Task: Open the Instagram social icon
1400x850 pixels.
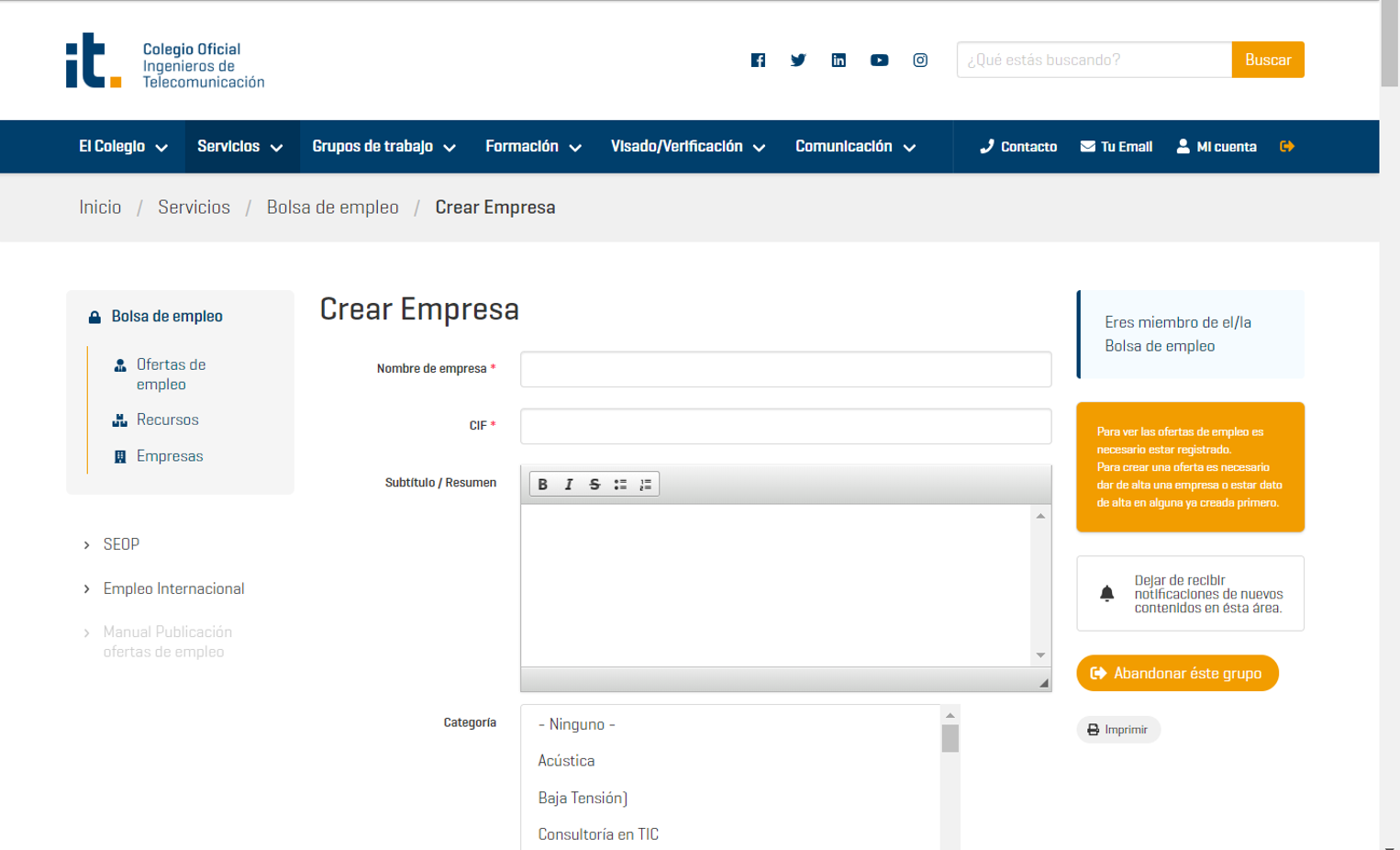Action: [920, 61]
